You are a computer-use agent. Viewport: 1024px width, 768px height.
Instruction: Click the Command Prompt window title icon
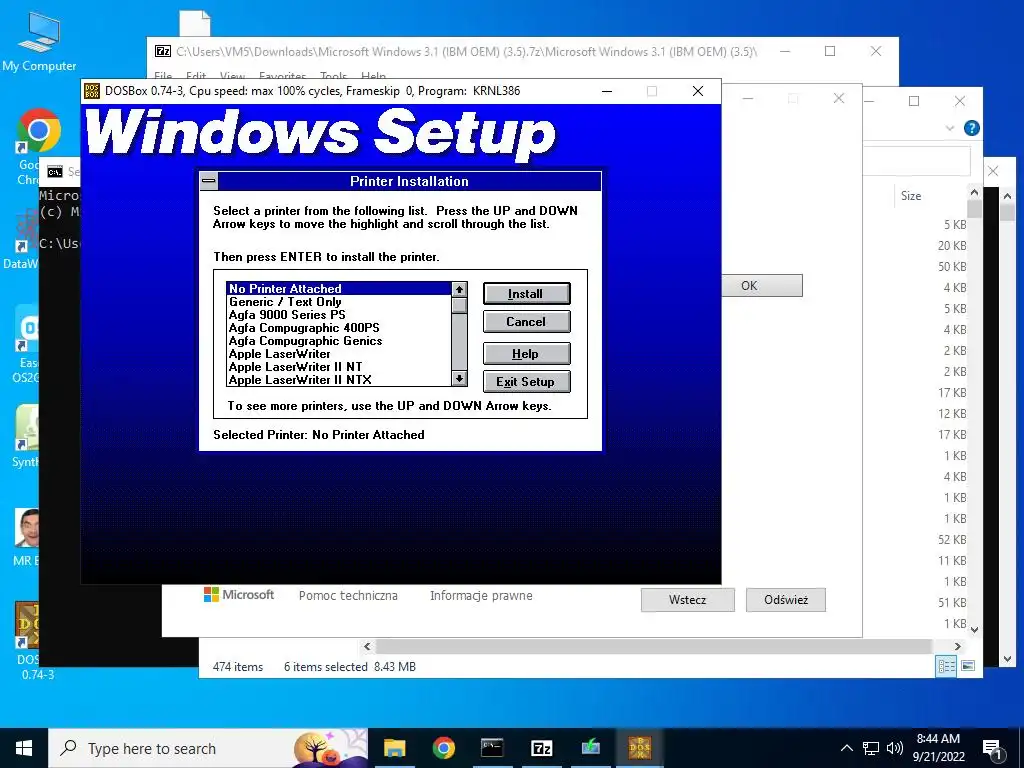tap(55, 172)
